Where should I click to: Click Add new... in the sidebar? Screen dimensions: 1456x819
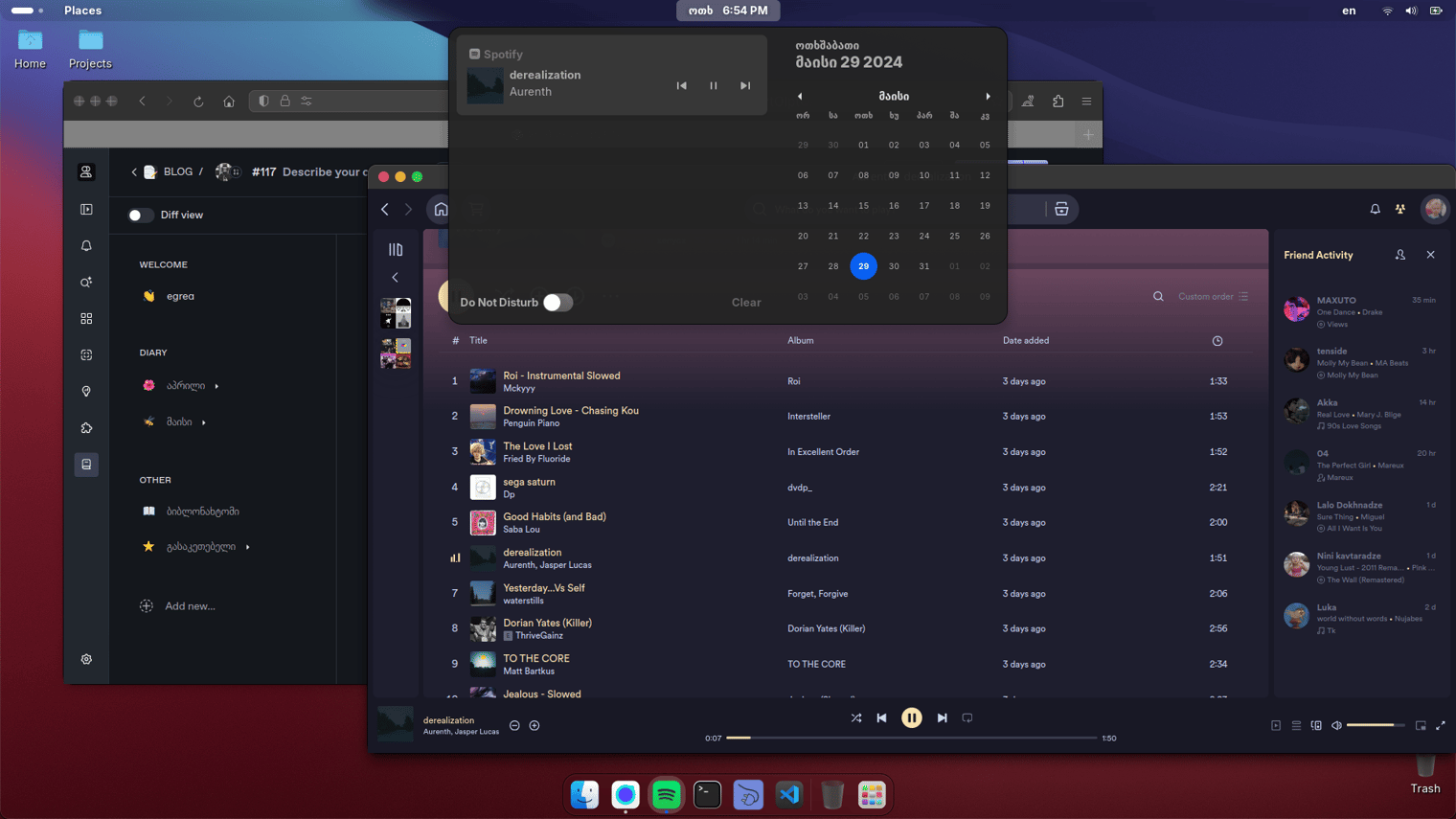point(190,606)
